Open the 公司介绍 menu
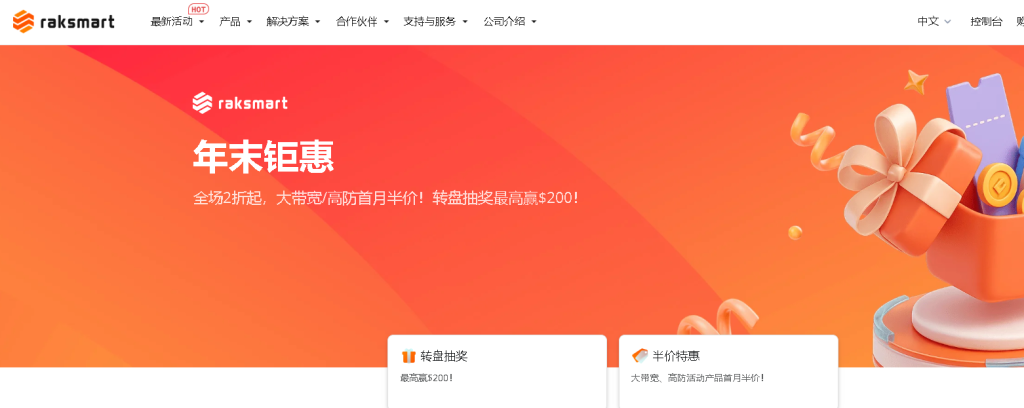Image resolution: width=1024 pixels, height=408 pixels. (510, 22)
